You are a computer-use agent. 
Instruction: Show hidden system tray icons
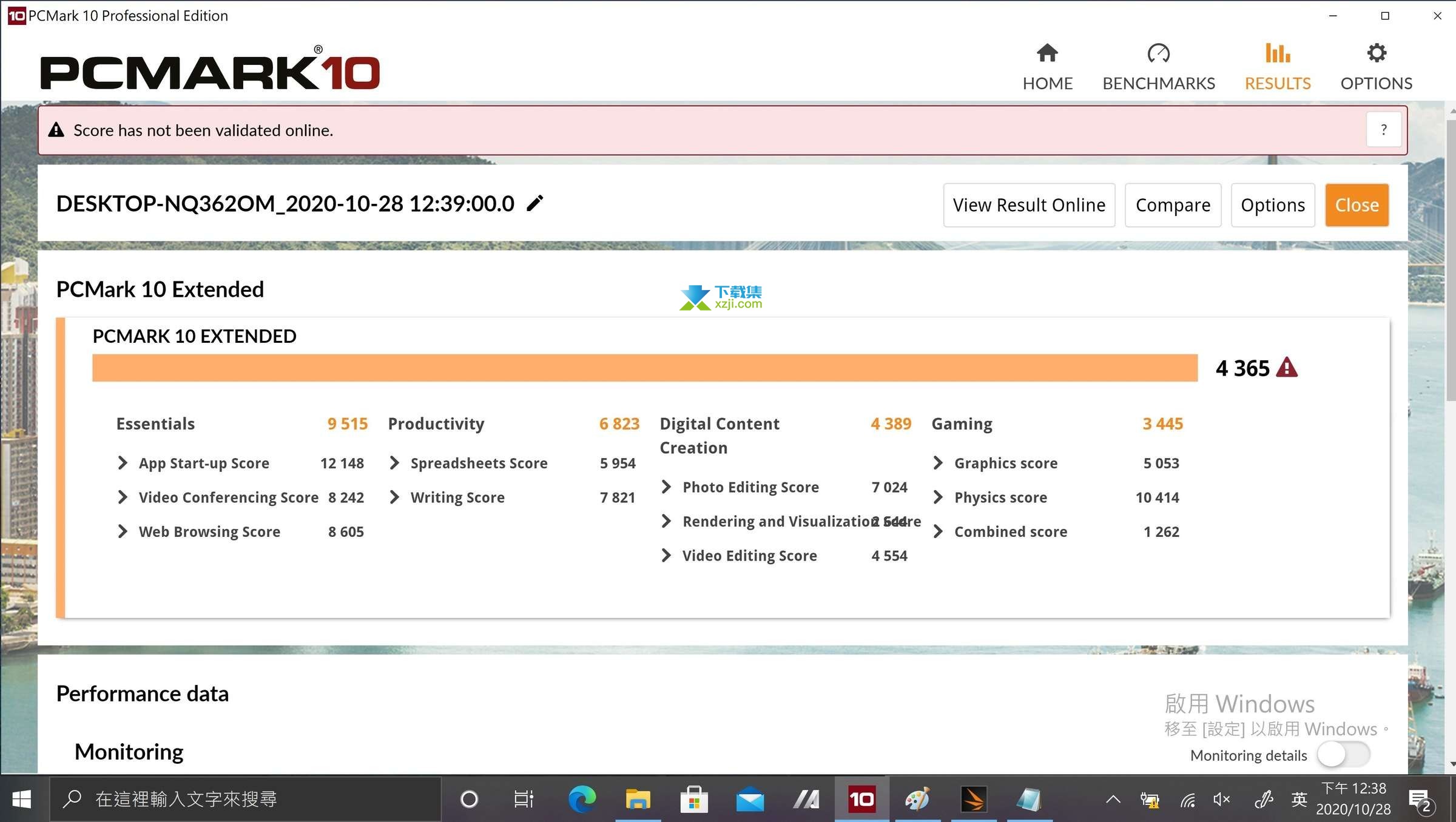1113,799
